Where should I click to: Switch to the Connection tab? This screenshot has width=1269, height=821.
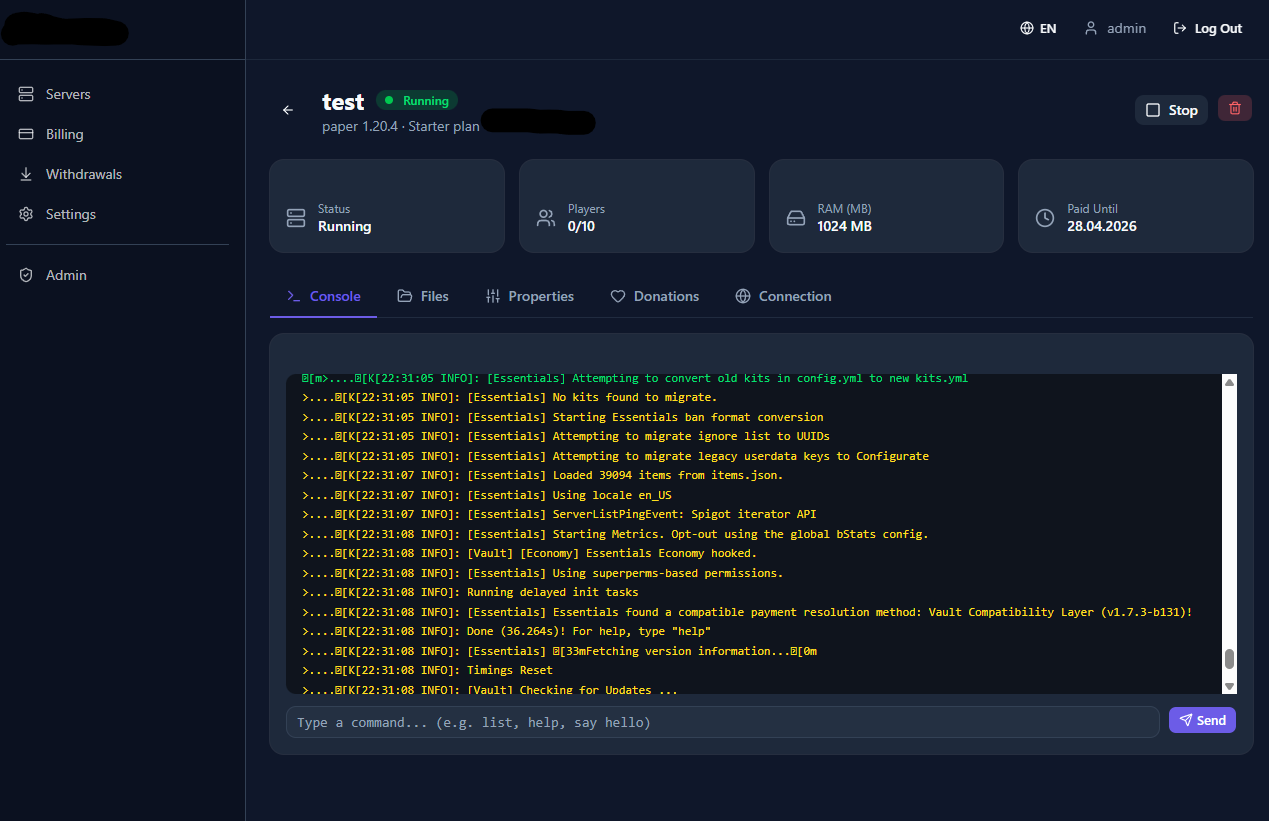783,296
